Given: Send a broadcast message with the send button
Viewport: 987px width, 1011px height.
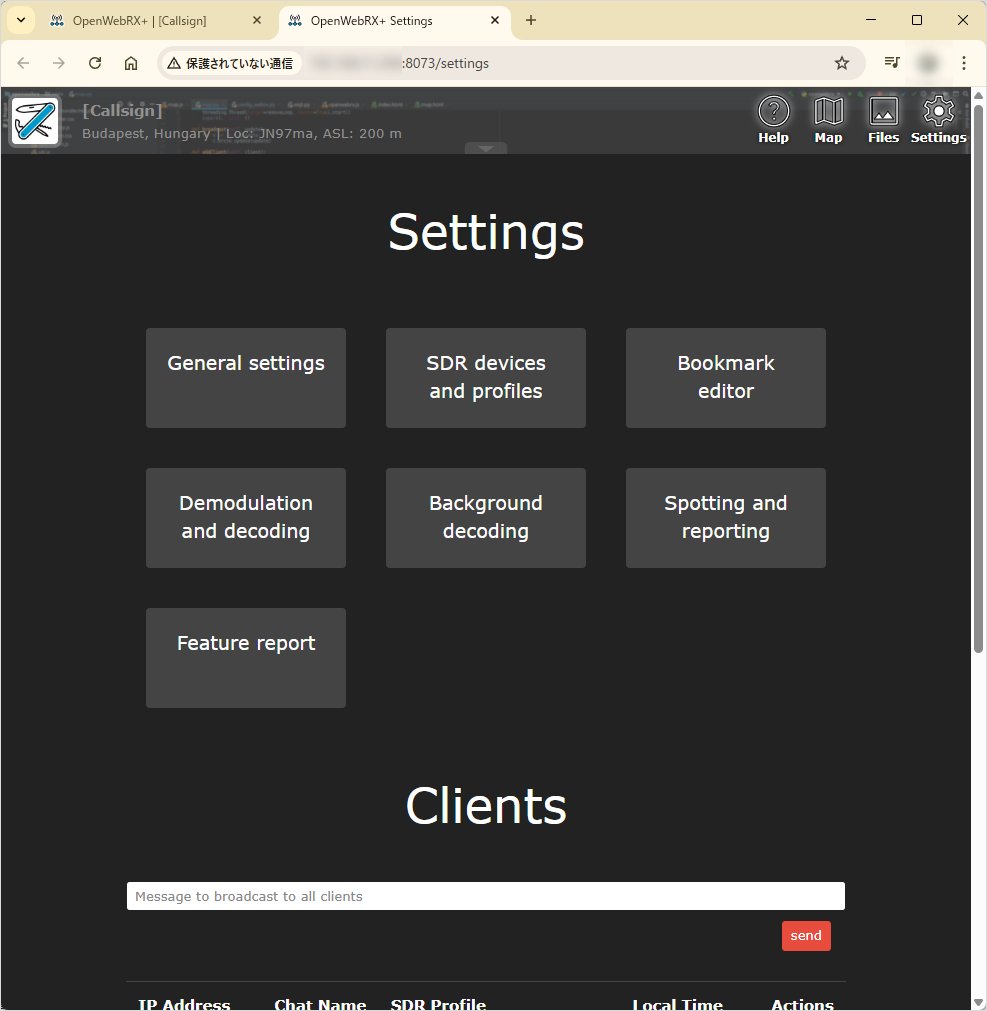Looking at the screenshot, I should (x=806, y=935).
